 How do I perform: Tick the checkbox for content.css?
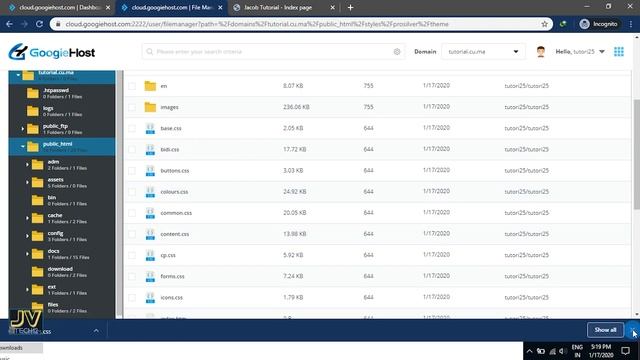point(132,234)
